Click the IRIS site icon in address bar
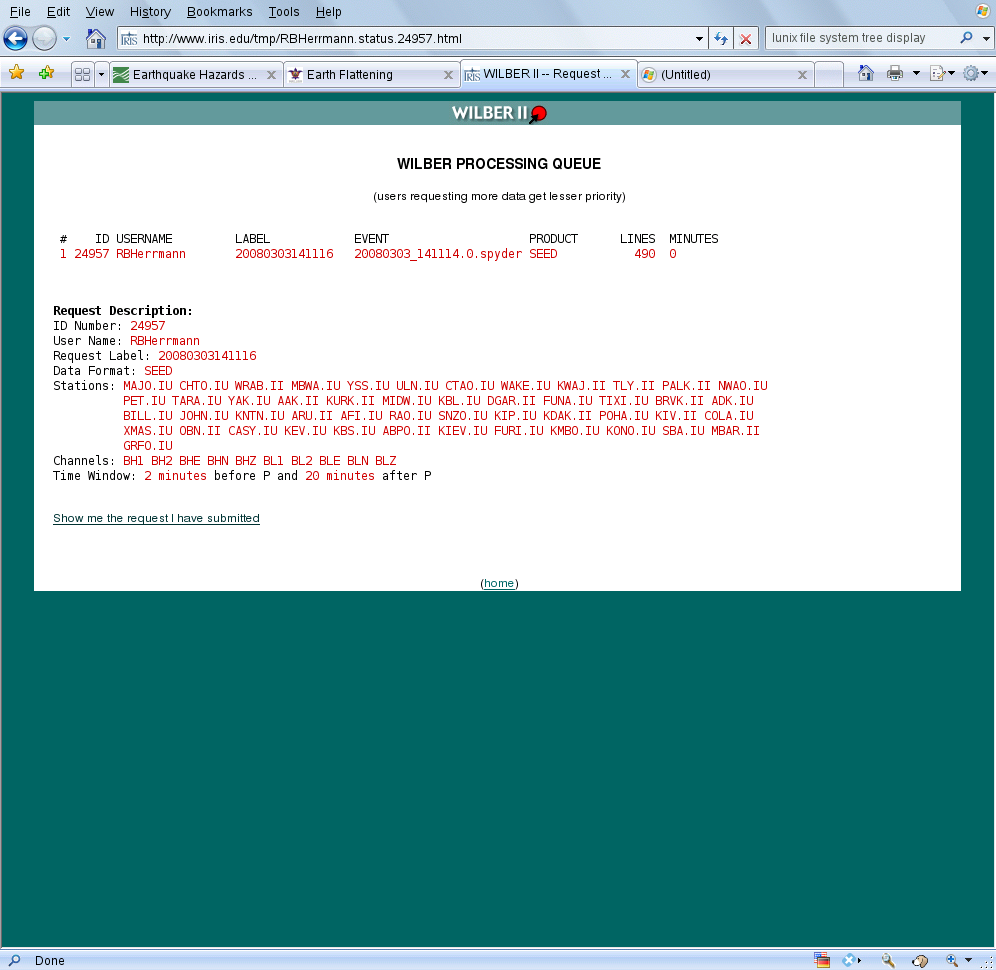Image resolution: width=996 pixels, height=970 pixels. click(x=129, y=39)
